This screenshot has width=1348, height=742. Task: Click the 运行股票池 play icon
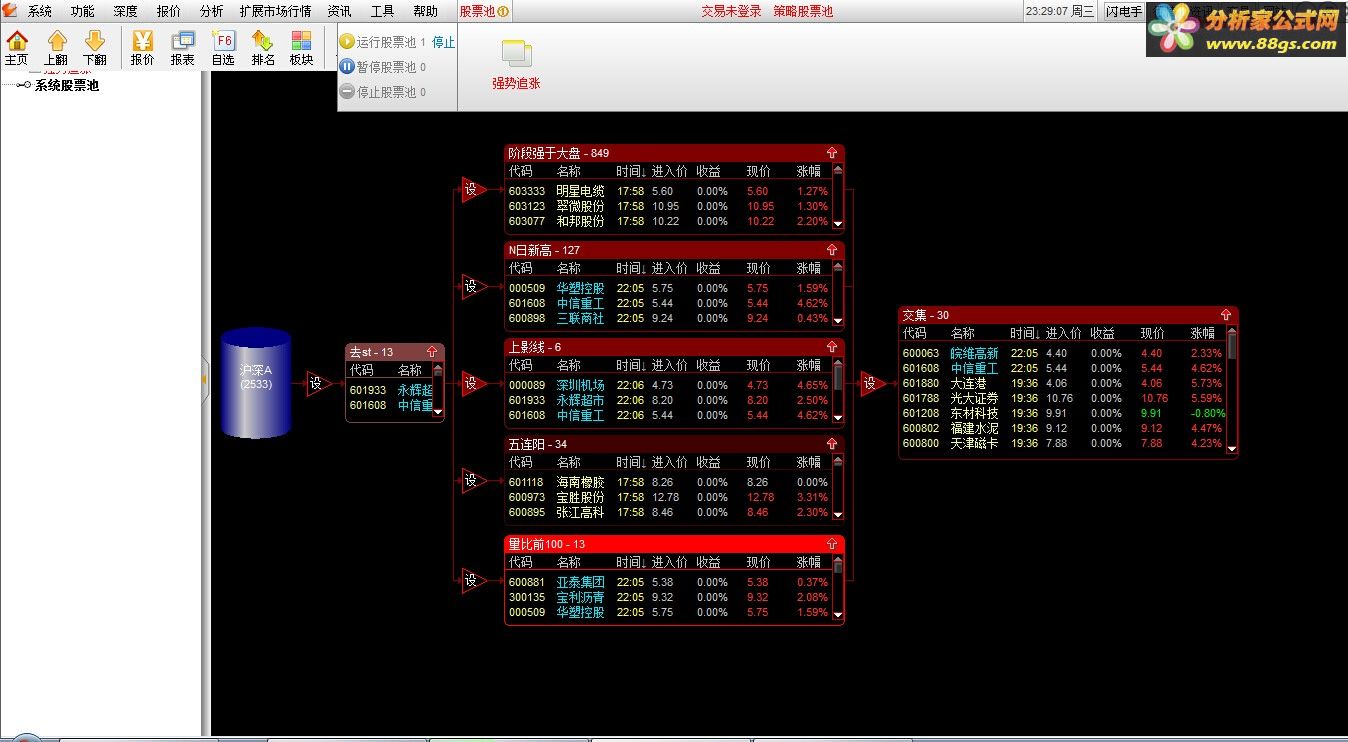[x=347, y=42]
